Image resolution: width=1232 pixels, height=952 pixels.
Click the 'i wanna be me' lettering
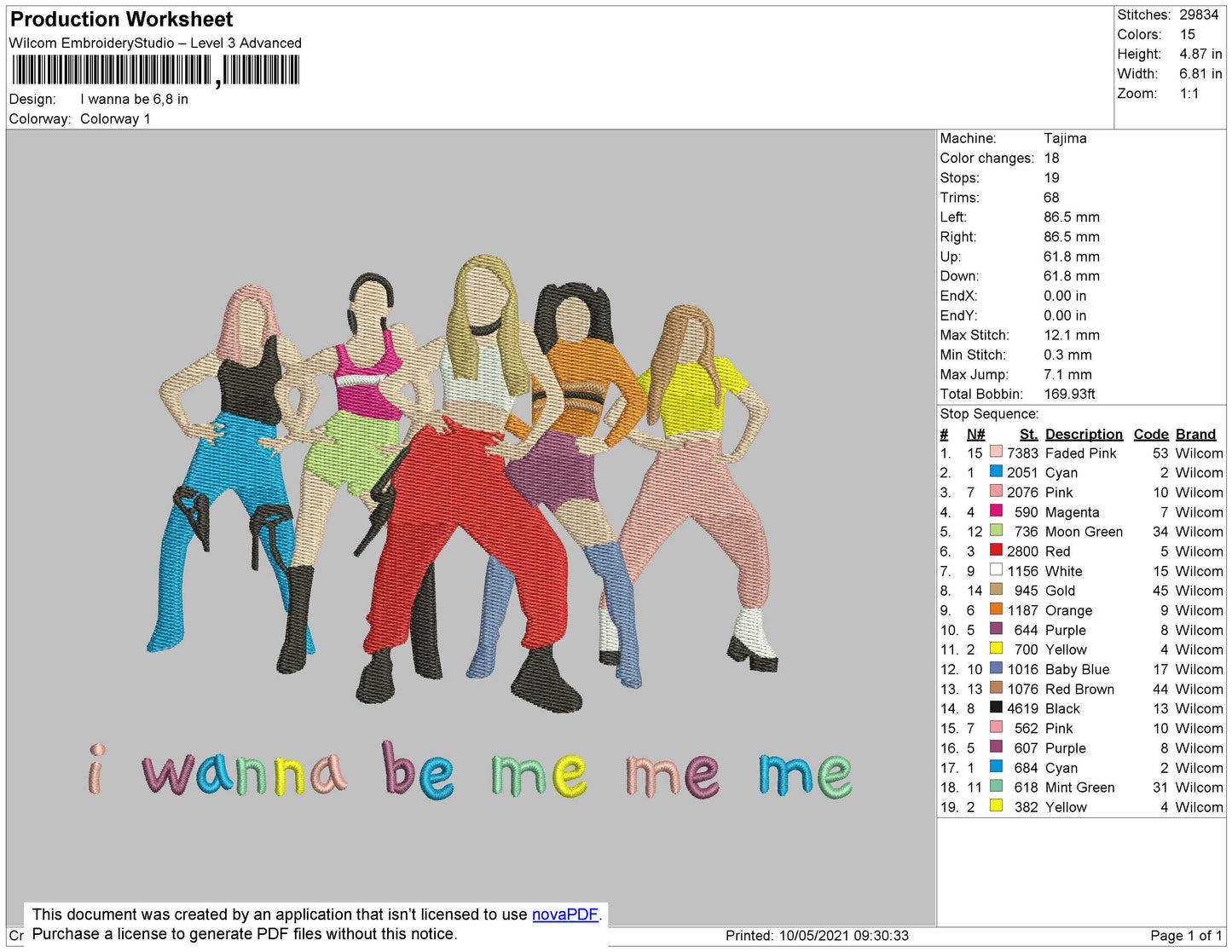click(x=470, y=770)
